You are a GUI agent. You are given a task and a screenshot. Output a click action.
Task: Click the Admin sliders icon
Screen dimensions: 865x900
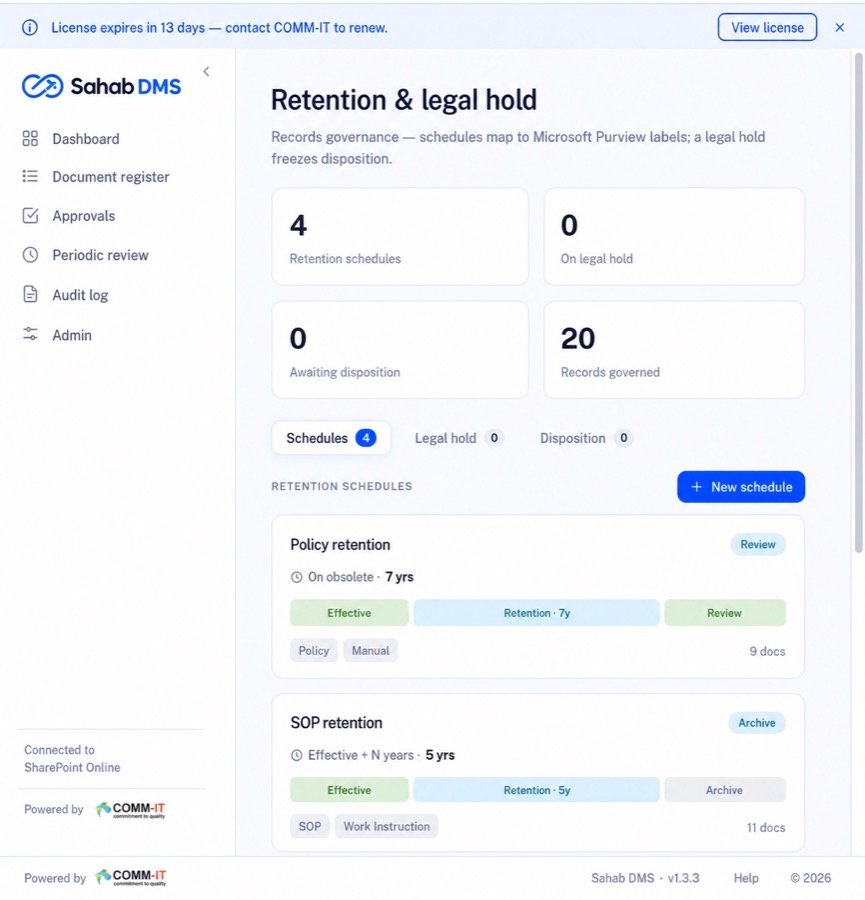[x=30, y=334]
